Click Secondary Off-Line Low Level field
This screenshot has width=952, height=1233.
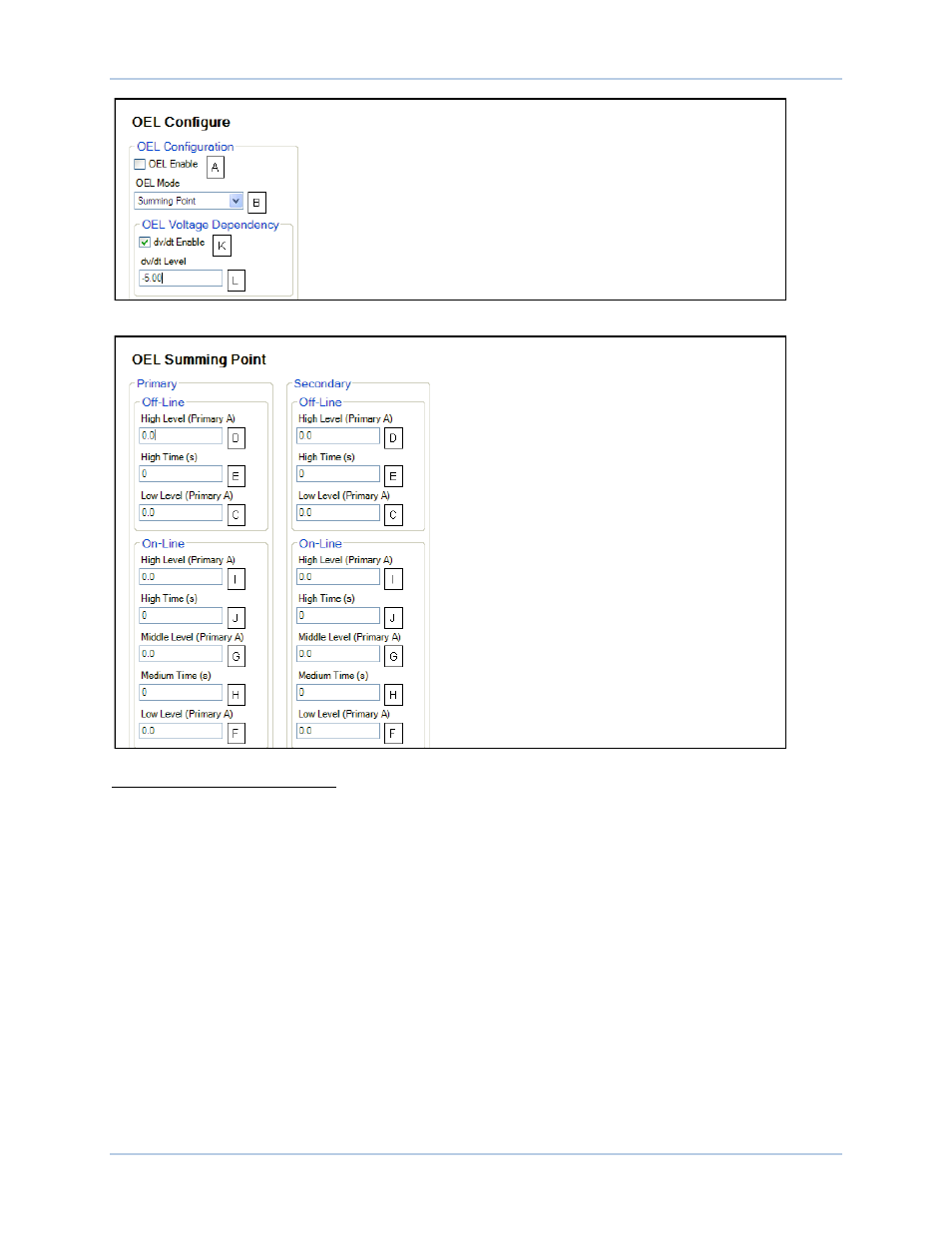point(338,512)
